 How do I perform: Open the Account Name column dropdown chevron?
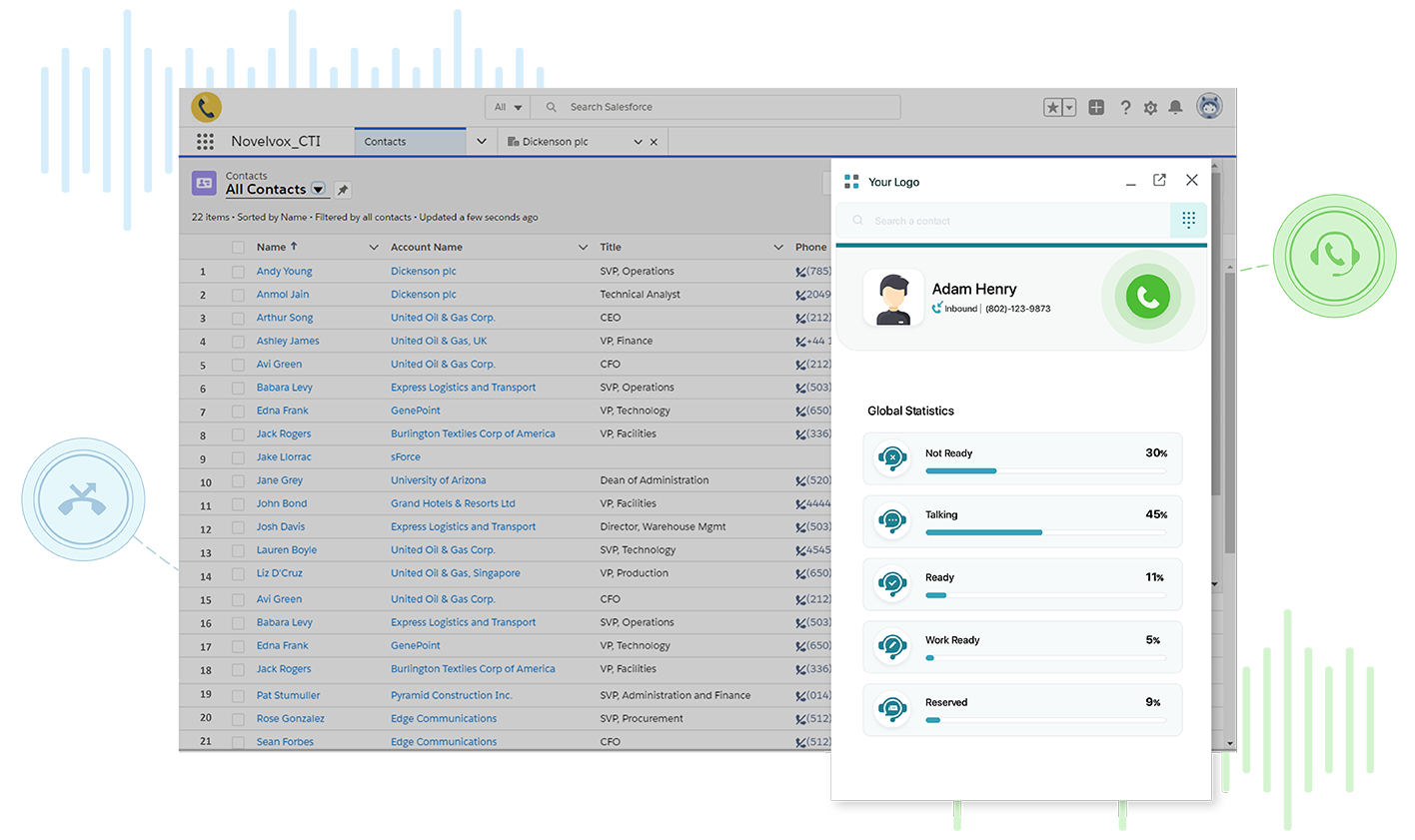(583, 248)
